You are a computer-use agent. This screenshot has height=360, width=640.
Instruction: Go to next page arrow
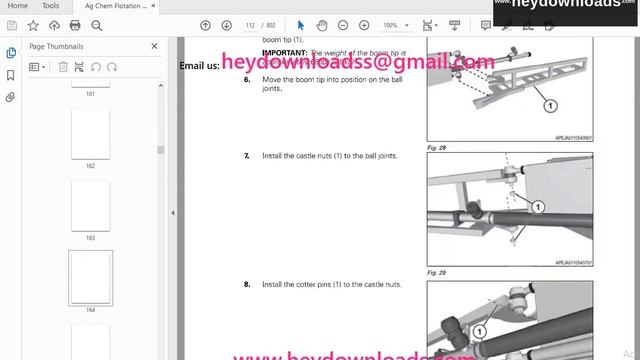pyautogui.click(x=227, y=25)
